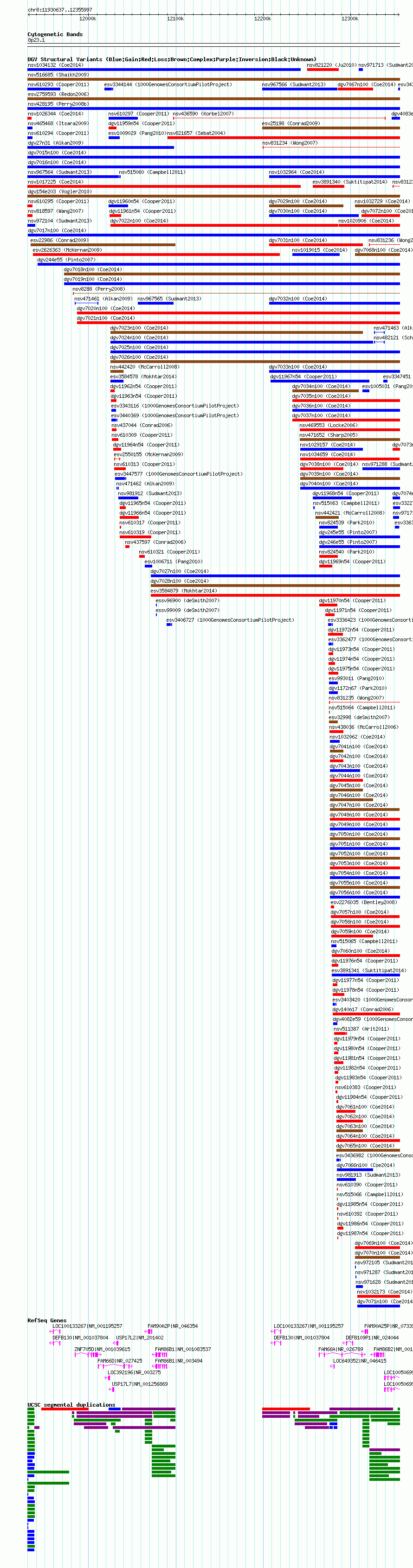
Task: Click the blue bar under dgv7027n100 (Coe2014)
Action: [x=275, y=576]
